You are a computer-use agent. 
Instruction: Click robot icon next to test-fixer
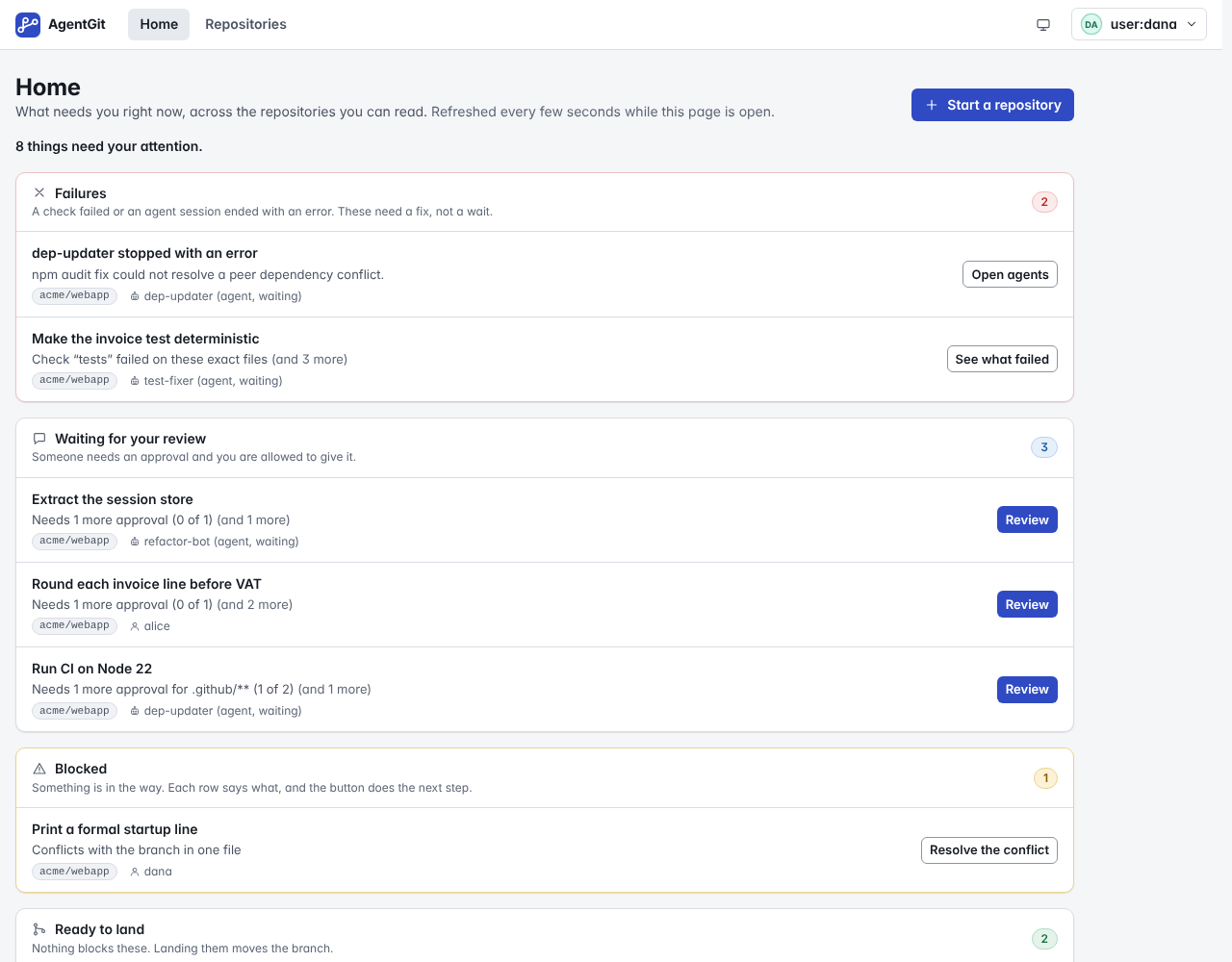135,381
